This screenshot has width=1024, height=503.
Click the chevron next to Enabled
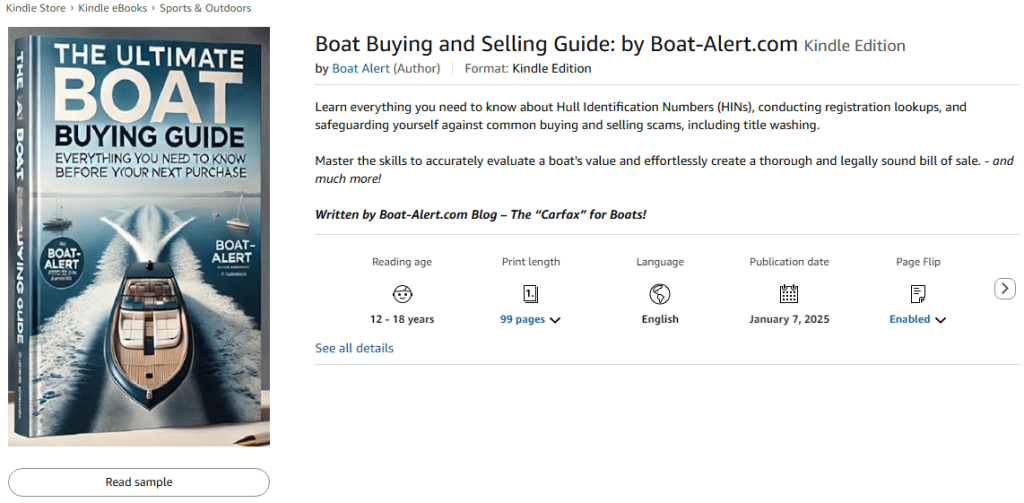pos(940,320)
